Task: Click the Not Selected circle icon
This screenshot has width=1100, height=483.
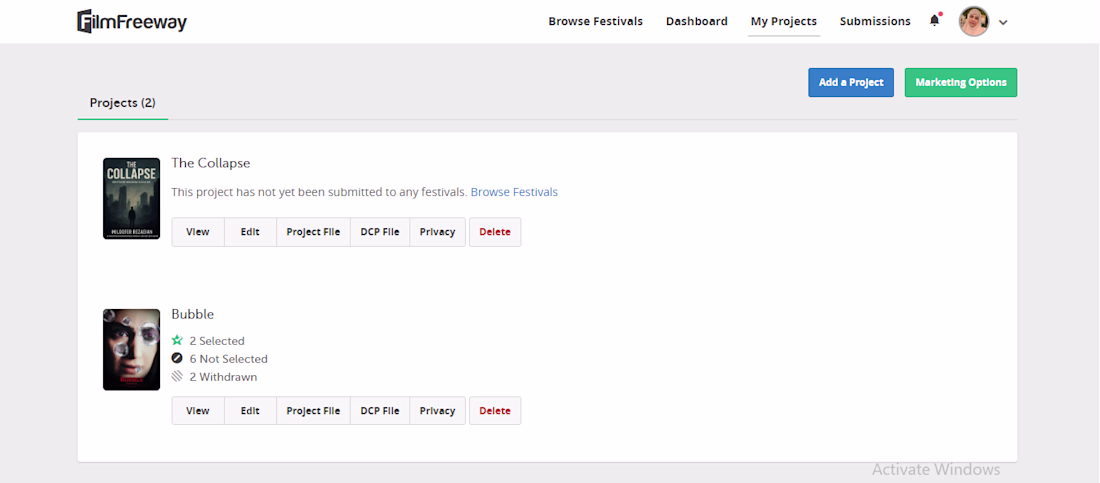Action: 177,359
